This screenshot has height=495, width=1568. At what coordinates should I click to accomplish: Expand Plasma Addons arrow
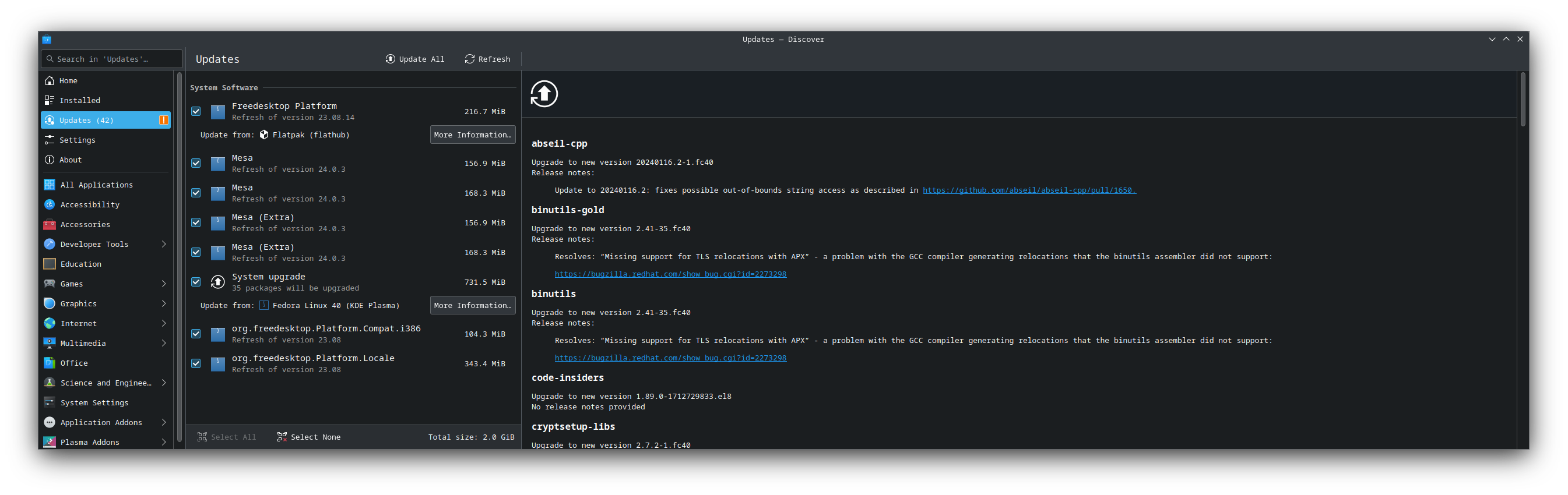(164, 441)
